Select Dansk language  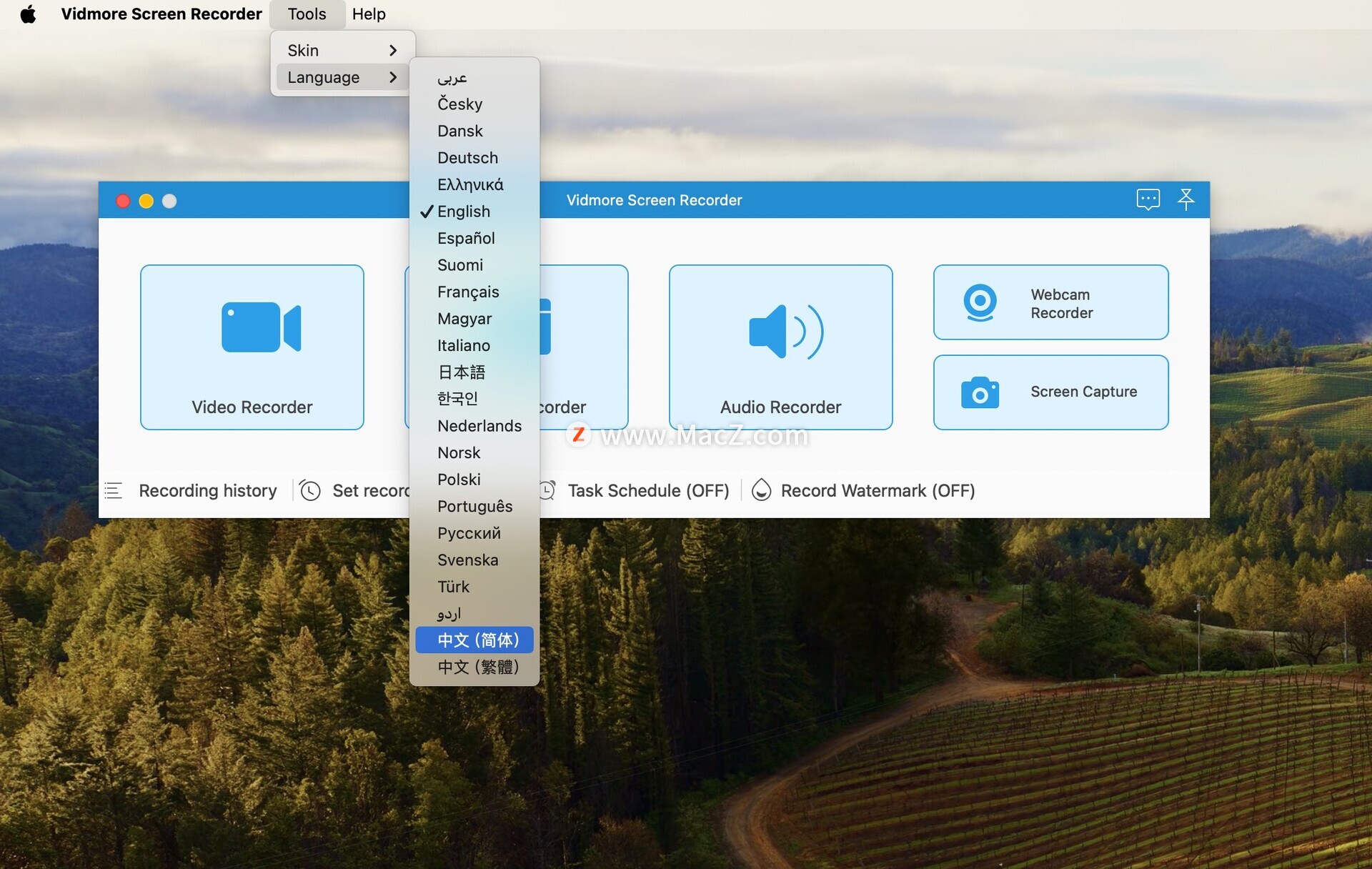(474, 131)
